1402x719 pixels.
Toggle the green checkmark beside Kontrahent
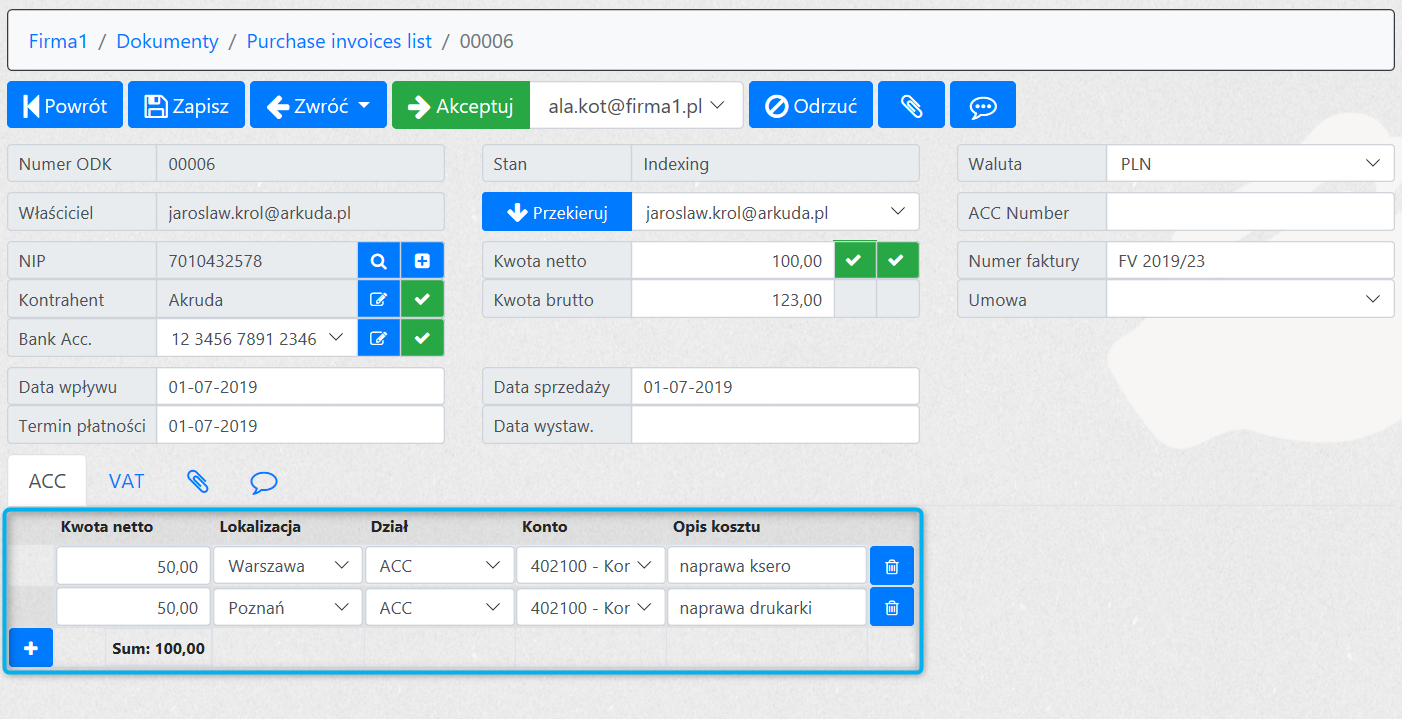pyautogui.click(x=422, y=300)
